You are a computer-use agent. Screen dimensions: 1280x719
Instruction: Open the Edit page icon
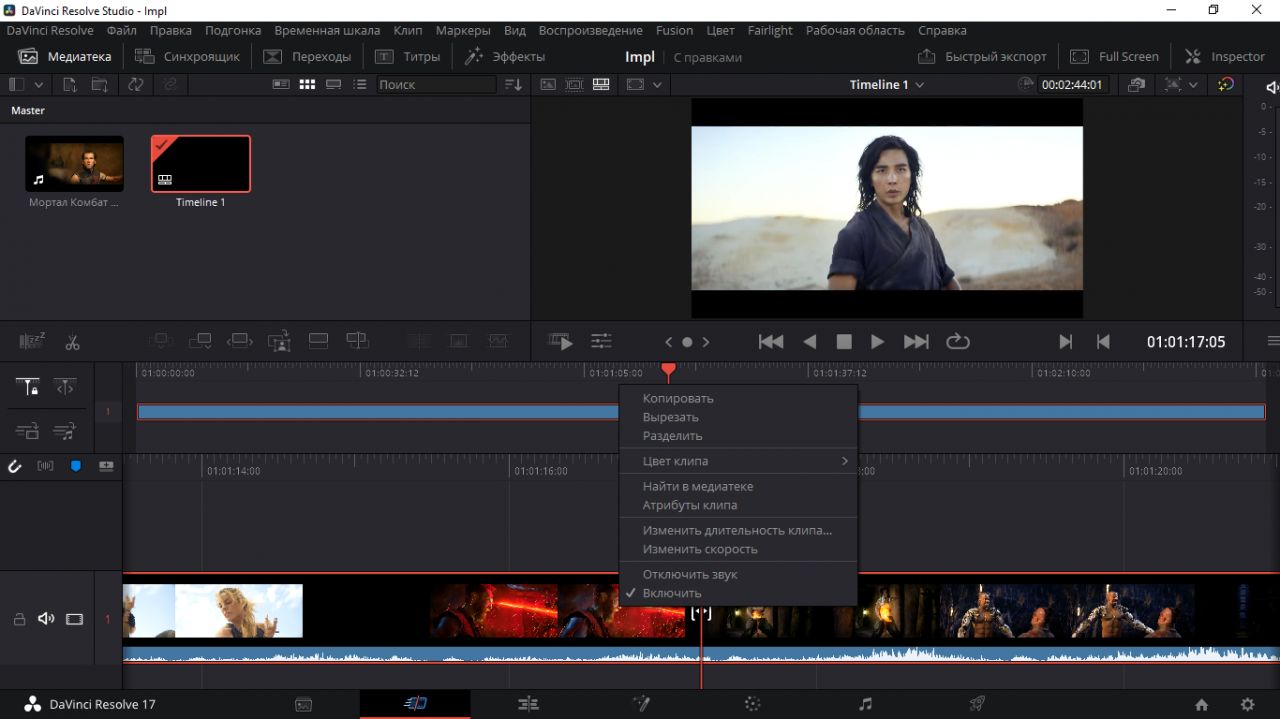(x=528, y=704)
